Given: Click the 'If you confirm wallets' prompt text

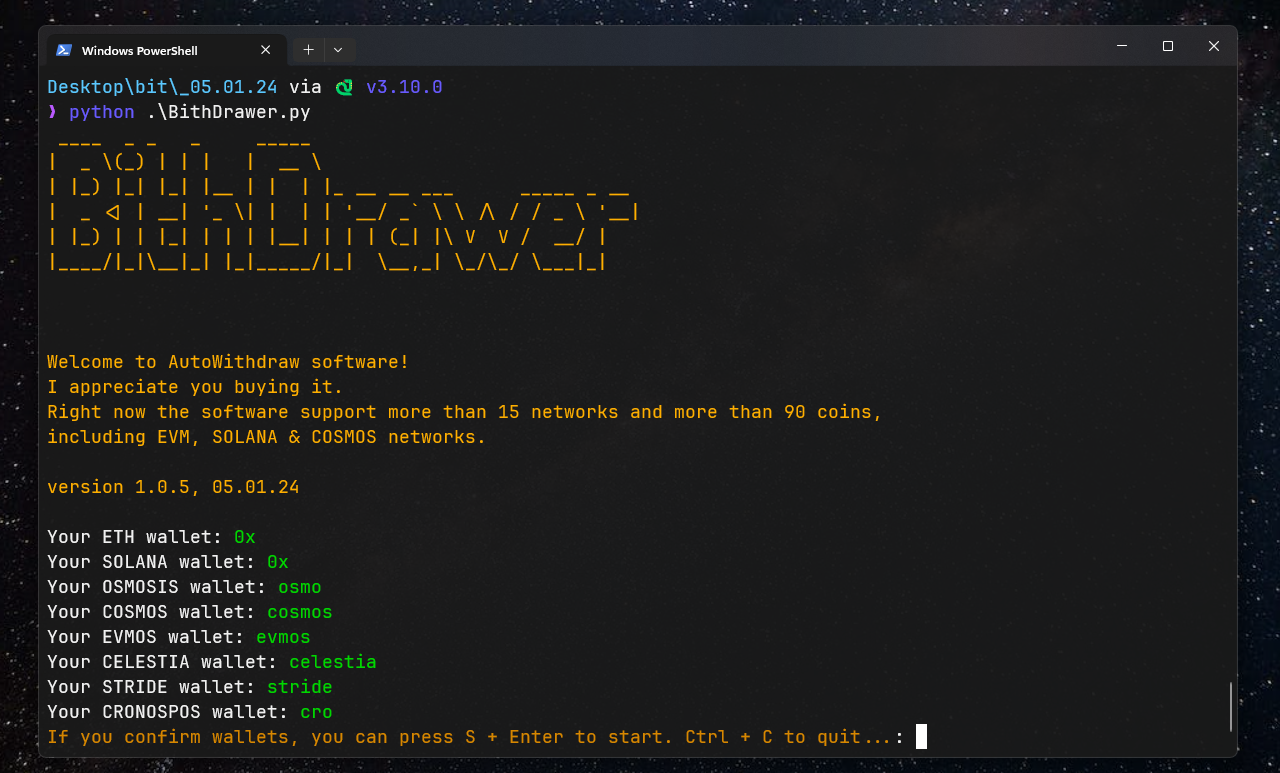Looking at the screenshot, I should coord(476,737).
